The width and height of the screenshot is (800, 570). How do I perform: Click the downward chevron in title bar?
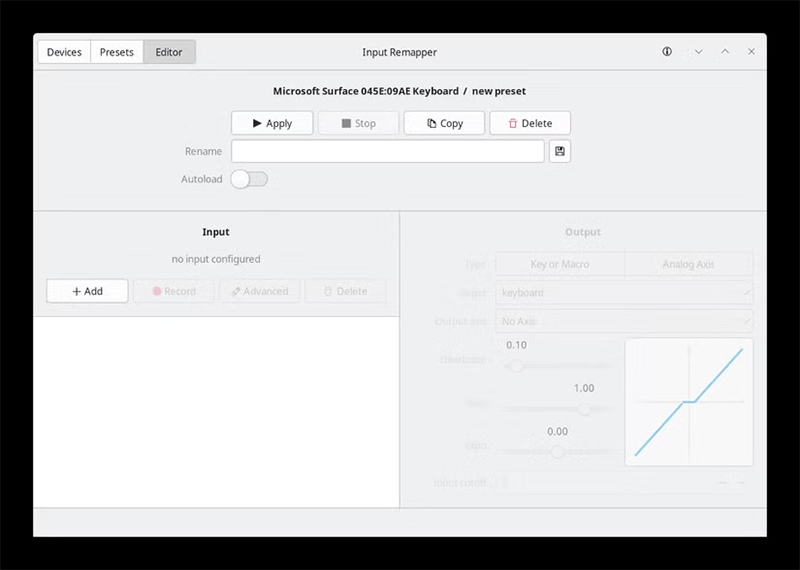click(698, 52)
